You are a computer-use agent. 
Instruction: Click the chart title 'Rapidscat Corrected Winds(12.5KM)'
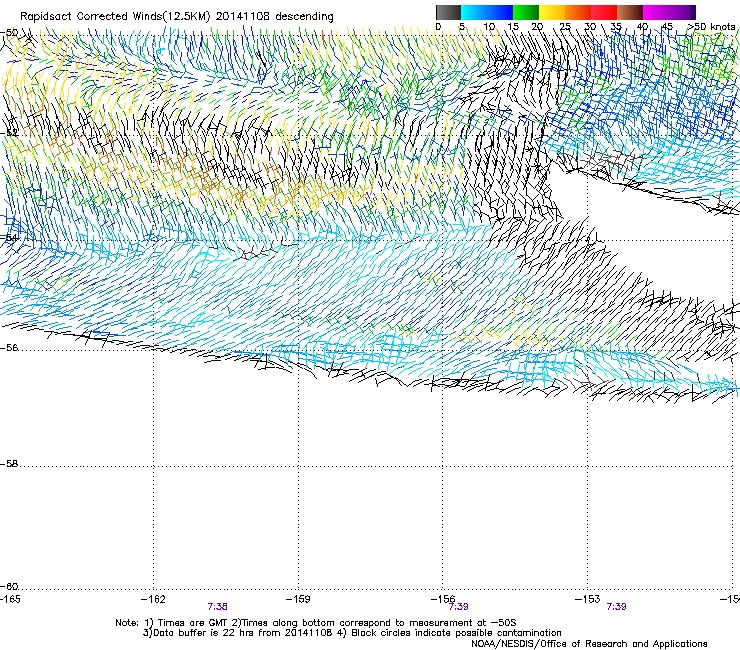tap(115, 17)
